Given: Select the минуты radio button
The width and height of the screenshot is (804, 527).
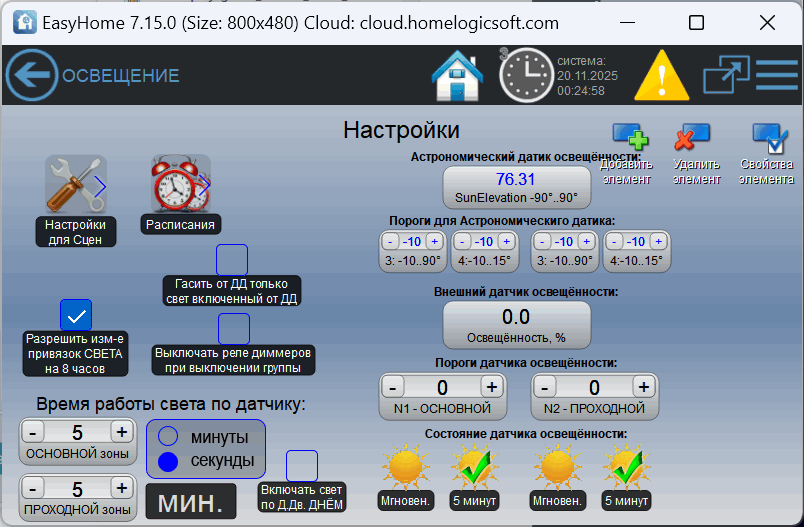Looking at the screenshot, I should [x=169, y=436].
